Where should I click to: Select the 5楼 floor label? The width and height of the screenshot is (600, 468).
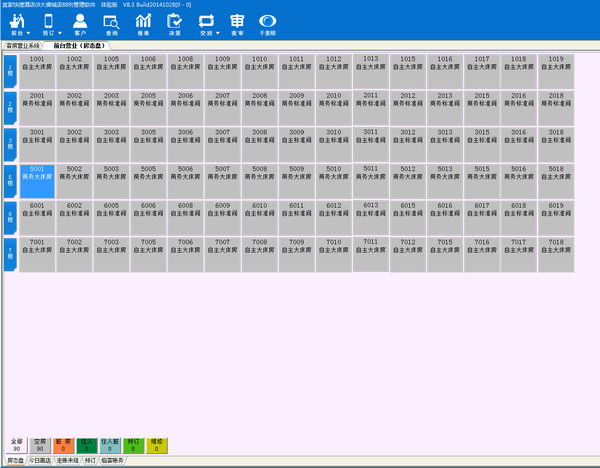click(10, 181)
